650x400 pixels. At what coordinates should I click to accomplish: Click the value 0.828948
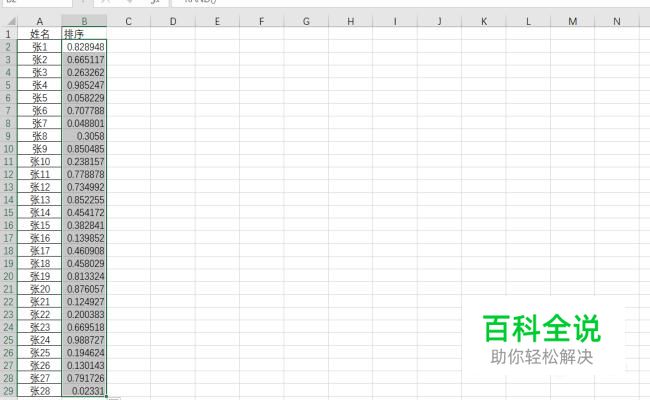[x=84, y=47]
